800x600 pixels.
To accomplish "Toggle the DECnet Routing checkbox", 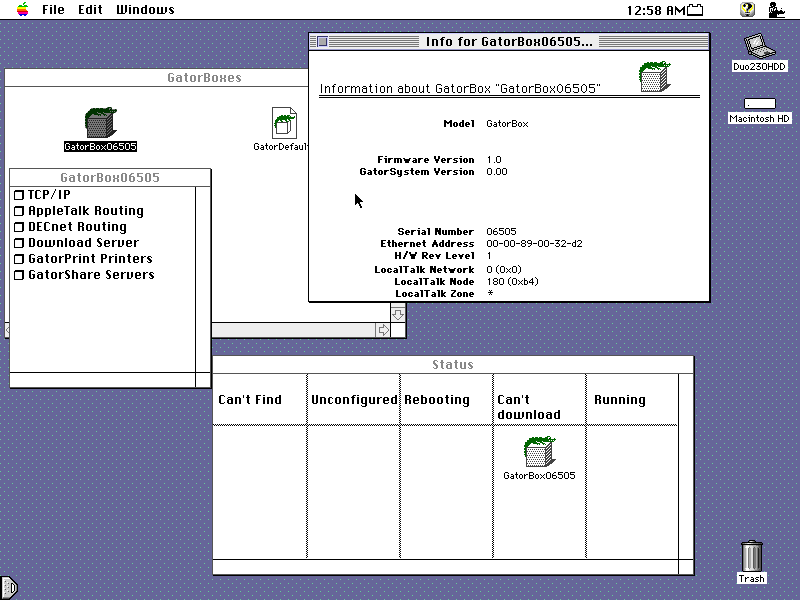I will point(19,227).
